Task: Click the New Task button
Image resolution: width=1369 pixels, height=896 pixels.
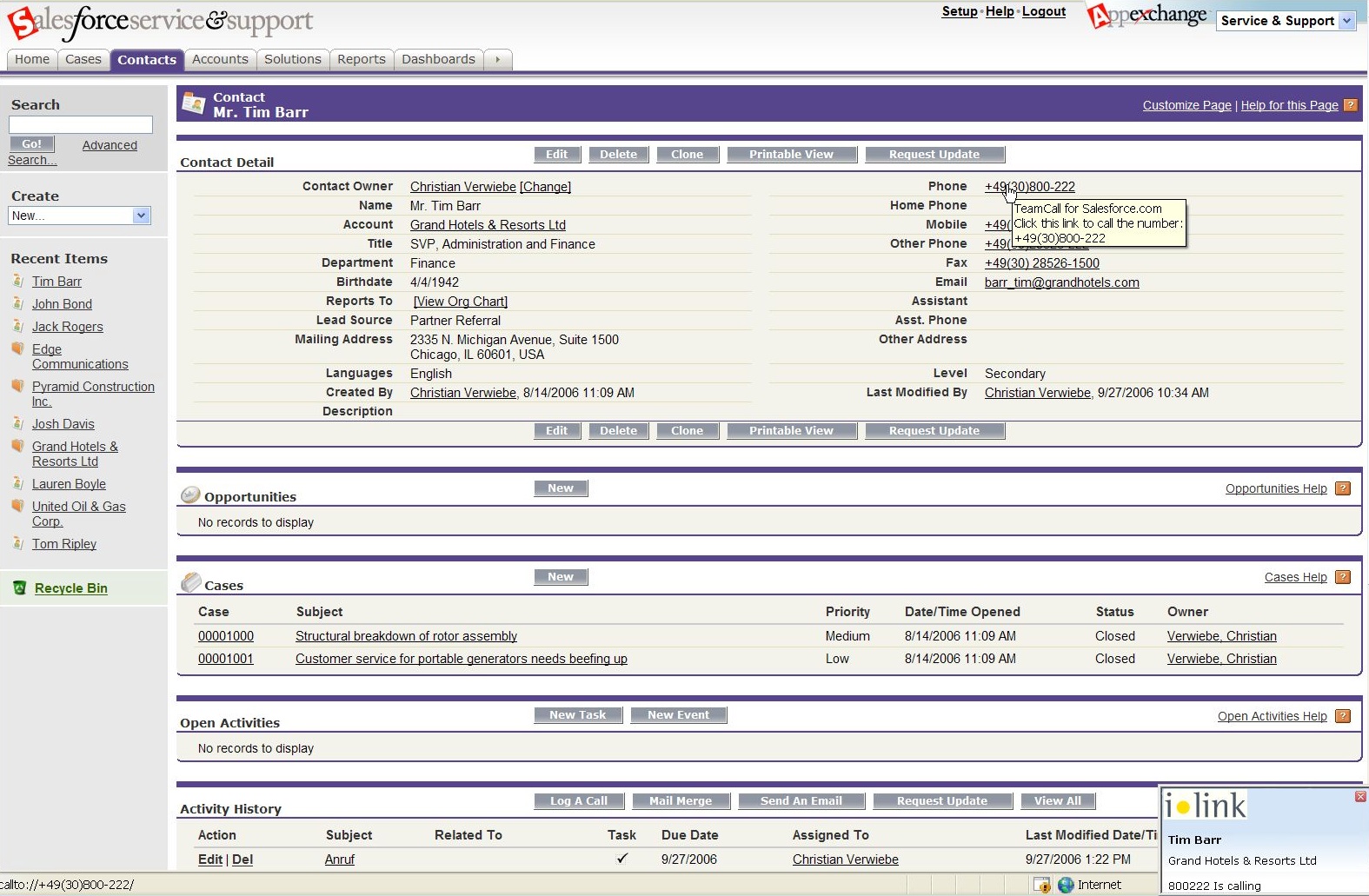Action: [578, 715]
